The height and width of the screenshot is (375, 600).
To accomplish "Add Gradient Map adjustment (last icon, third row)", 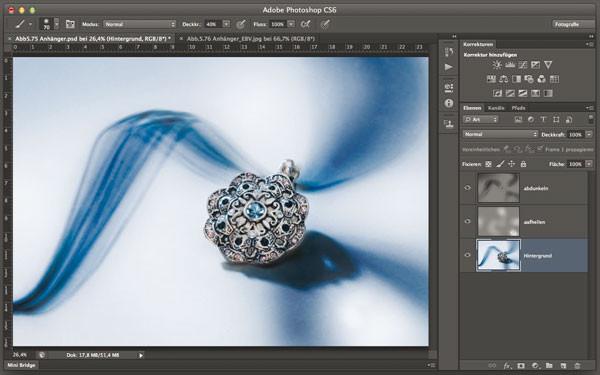I will click(548, 93).
